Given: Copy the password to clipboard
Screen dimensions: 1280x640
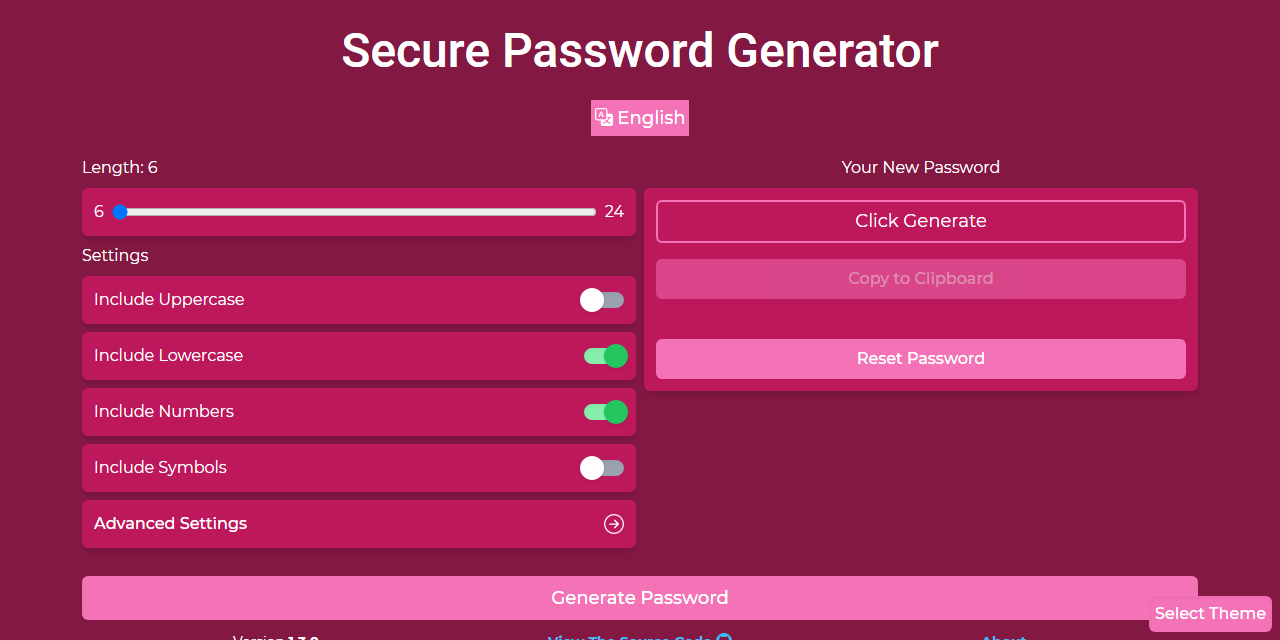Looking at the screenshot, I should point(920,278).
